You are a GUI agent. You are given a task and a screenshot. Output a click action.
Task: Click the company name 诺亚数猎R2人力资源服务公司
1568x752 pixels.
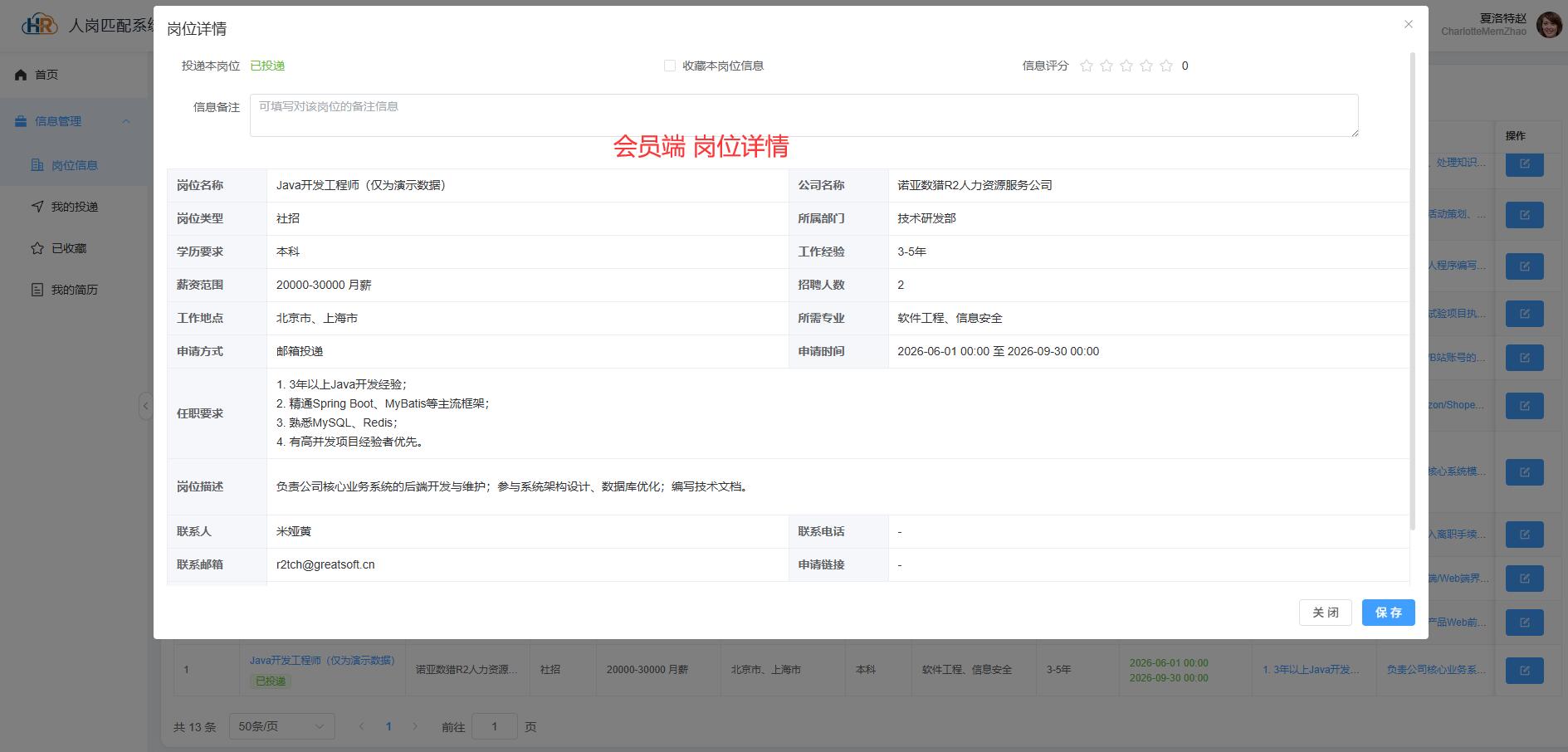point(975,185)
